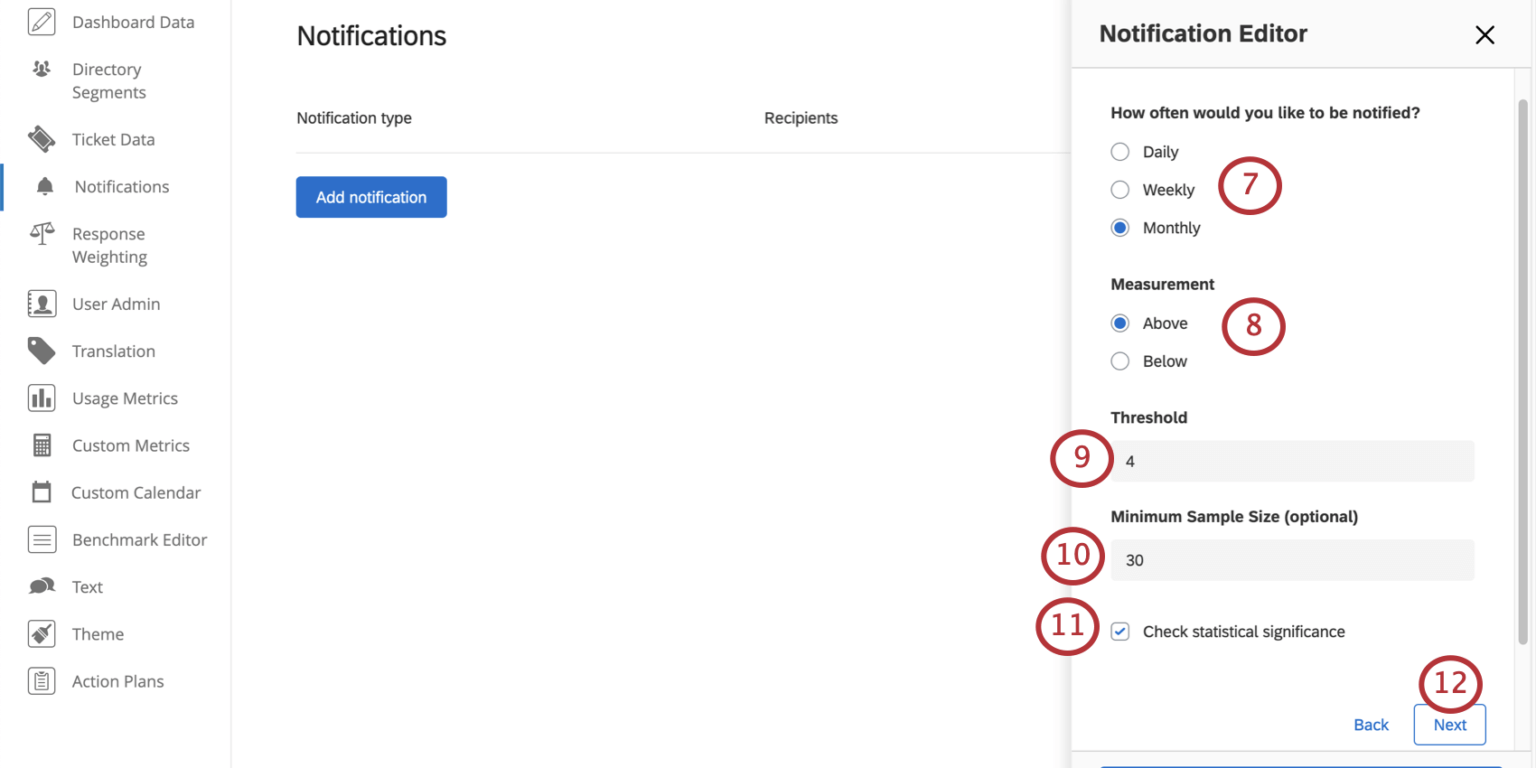This screenshot has height=768, width=1536.
Task: Click the Theme brush icon
Action: tap(41, 634)
